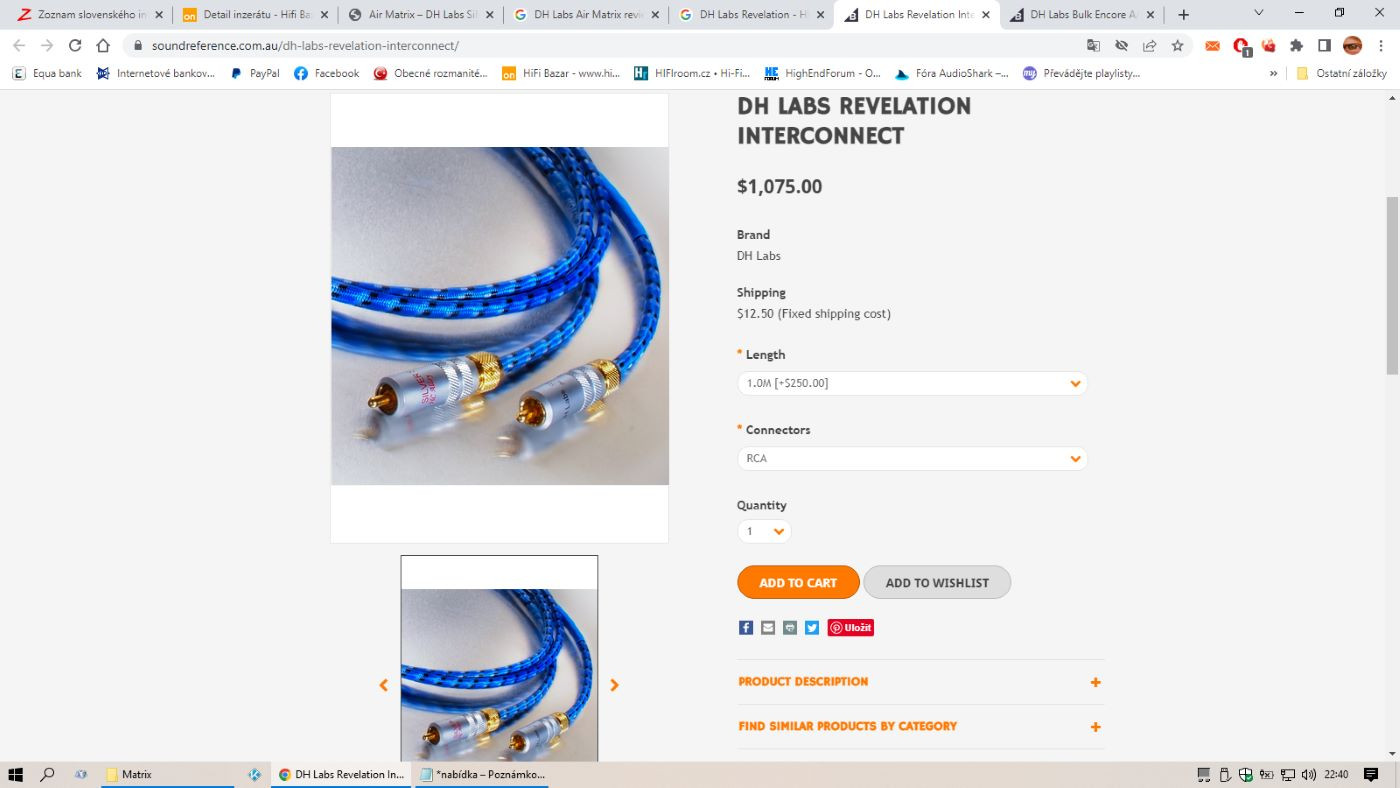This screenshot has width=1400, height=788.
Task: Open the Connectors RCA dropdown
Action: (x=912, y=458)
